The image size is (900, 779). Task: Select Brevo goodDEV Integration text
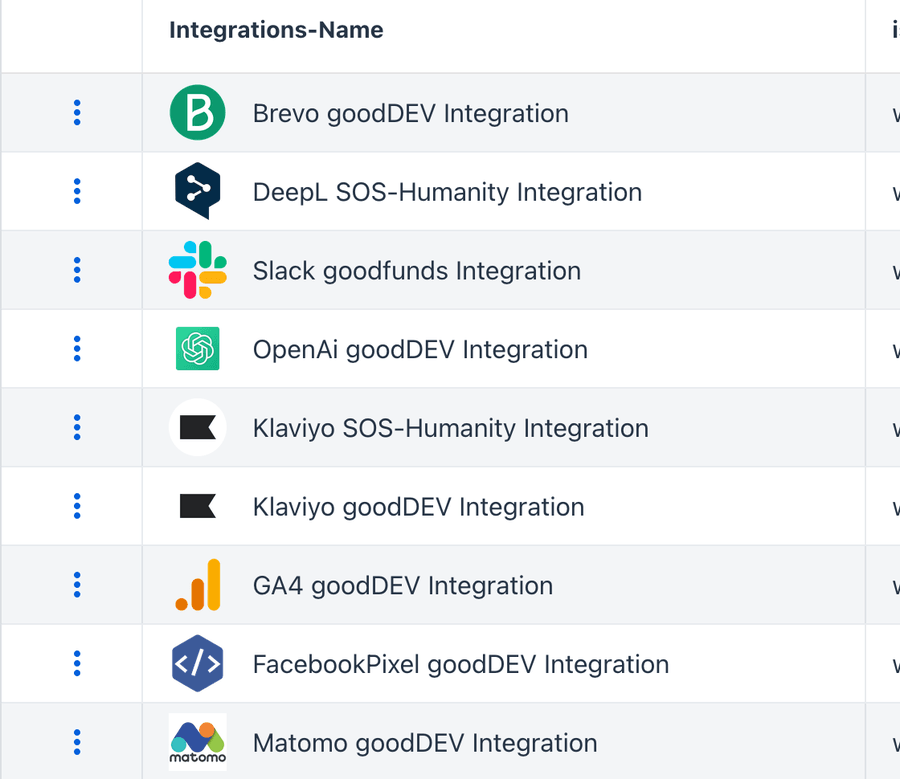tap(410, 113)
